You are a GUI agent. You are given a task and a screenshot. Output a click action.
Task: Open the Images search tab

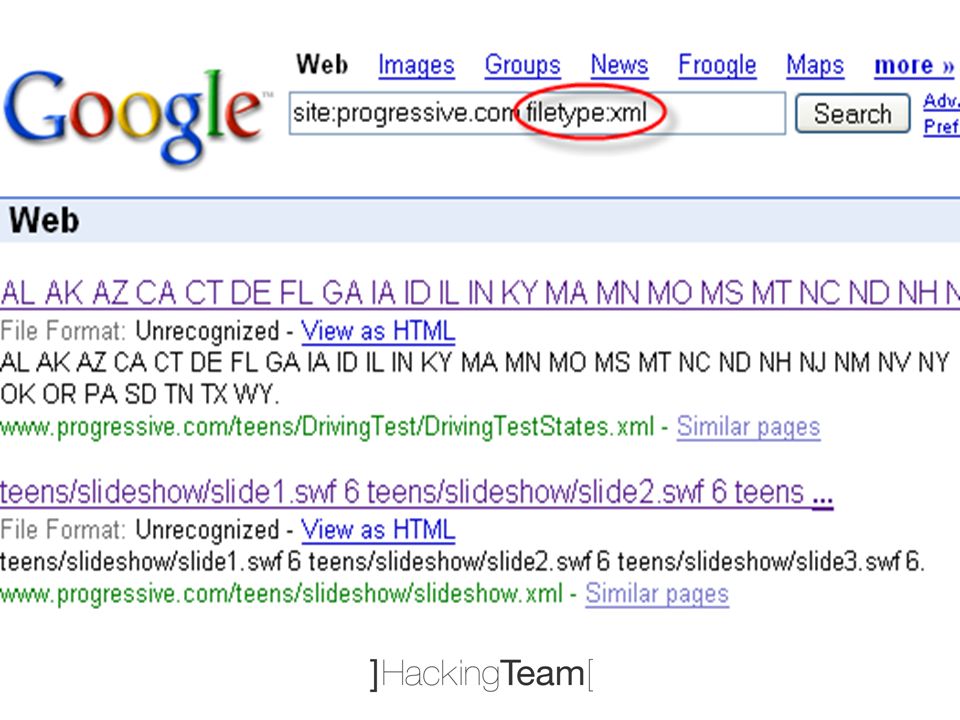click(x=416, y=65)
